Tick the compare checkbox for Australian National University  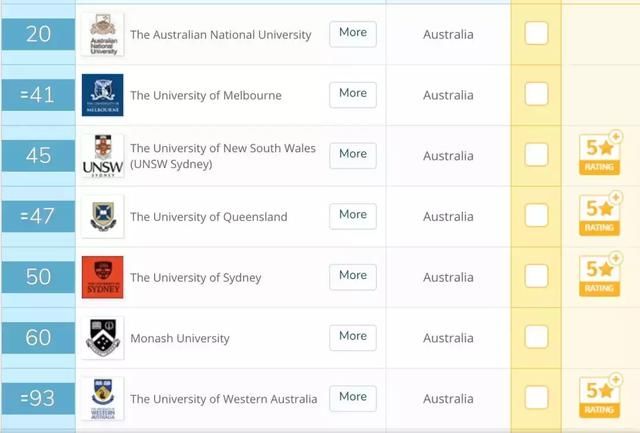[536, 33]
